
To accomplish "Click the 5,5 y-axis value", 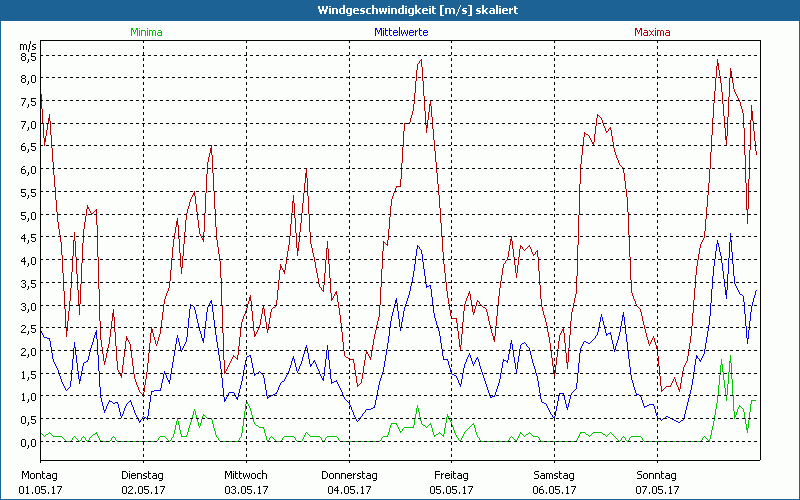I will [x=28, y=193].
